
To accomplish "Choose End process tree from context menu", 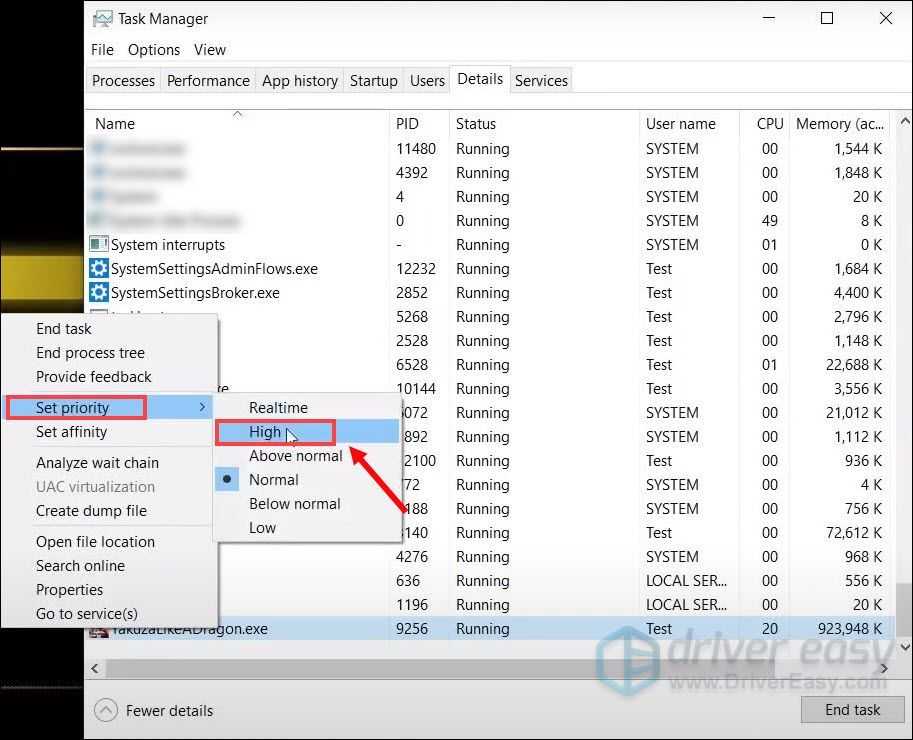I will pos(90,353).
